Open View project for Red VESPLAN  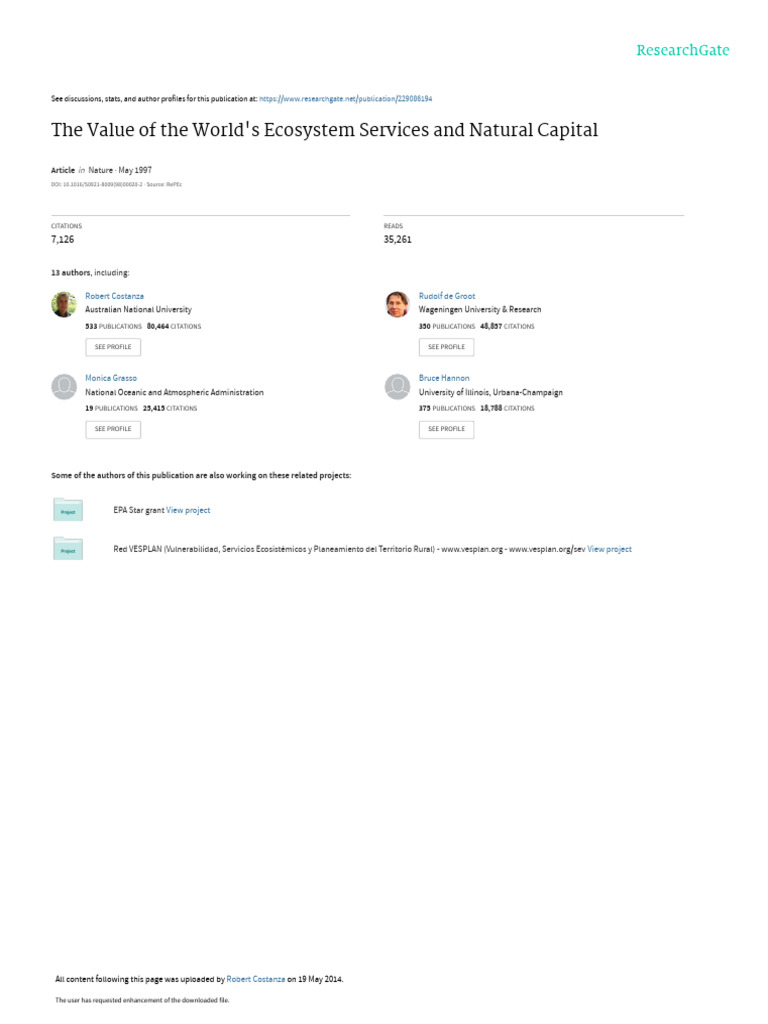(609, 549)
